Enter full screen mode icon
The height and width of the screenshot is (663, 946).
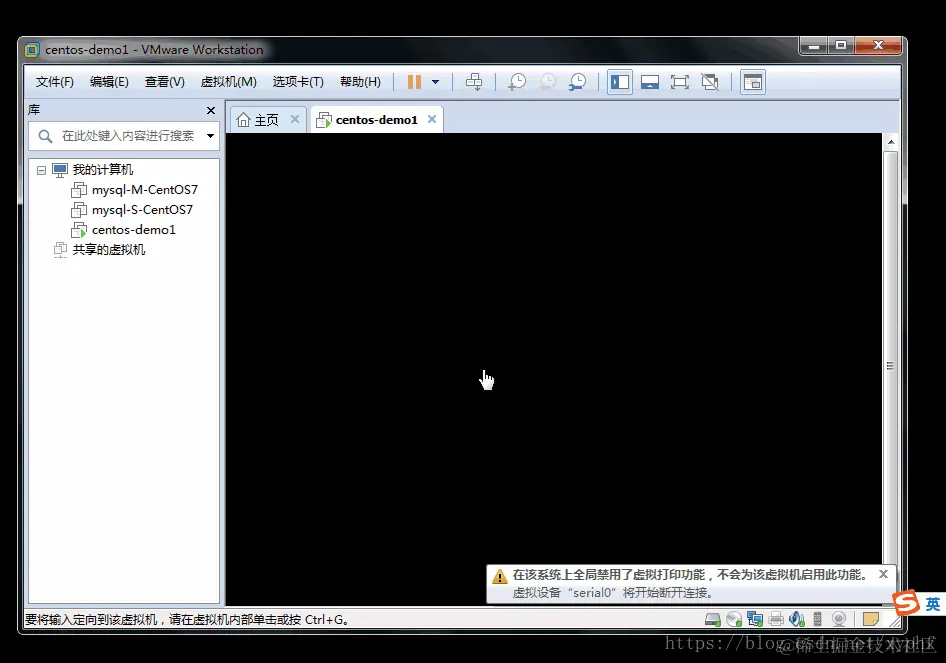[x=680, y=82]
